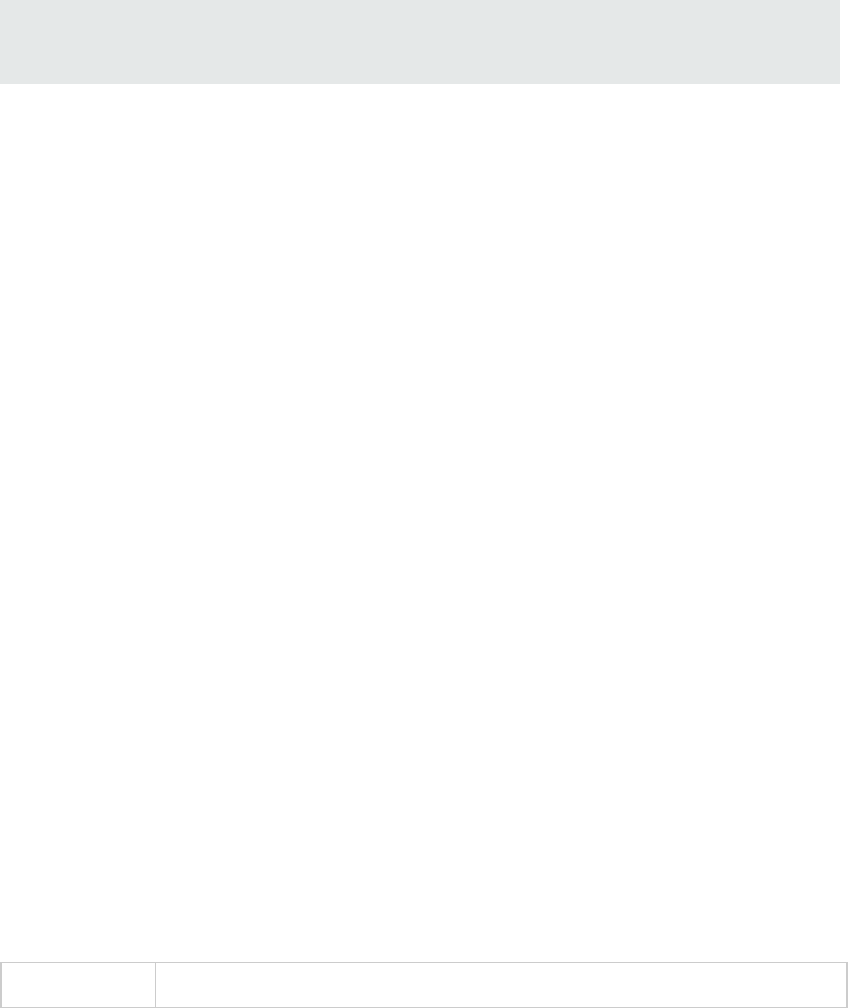848x1008 pixels.
Task: Select the right end of gray banner
Action: point(836,42)
